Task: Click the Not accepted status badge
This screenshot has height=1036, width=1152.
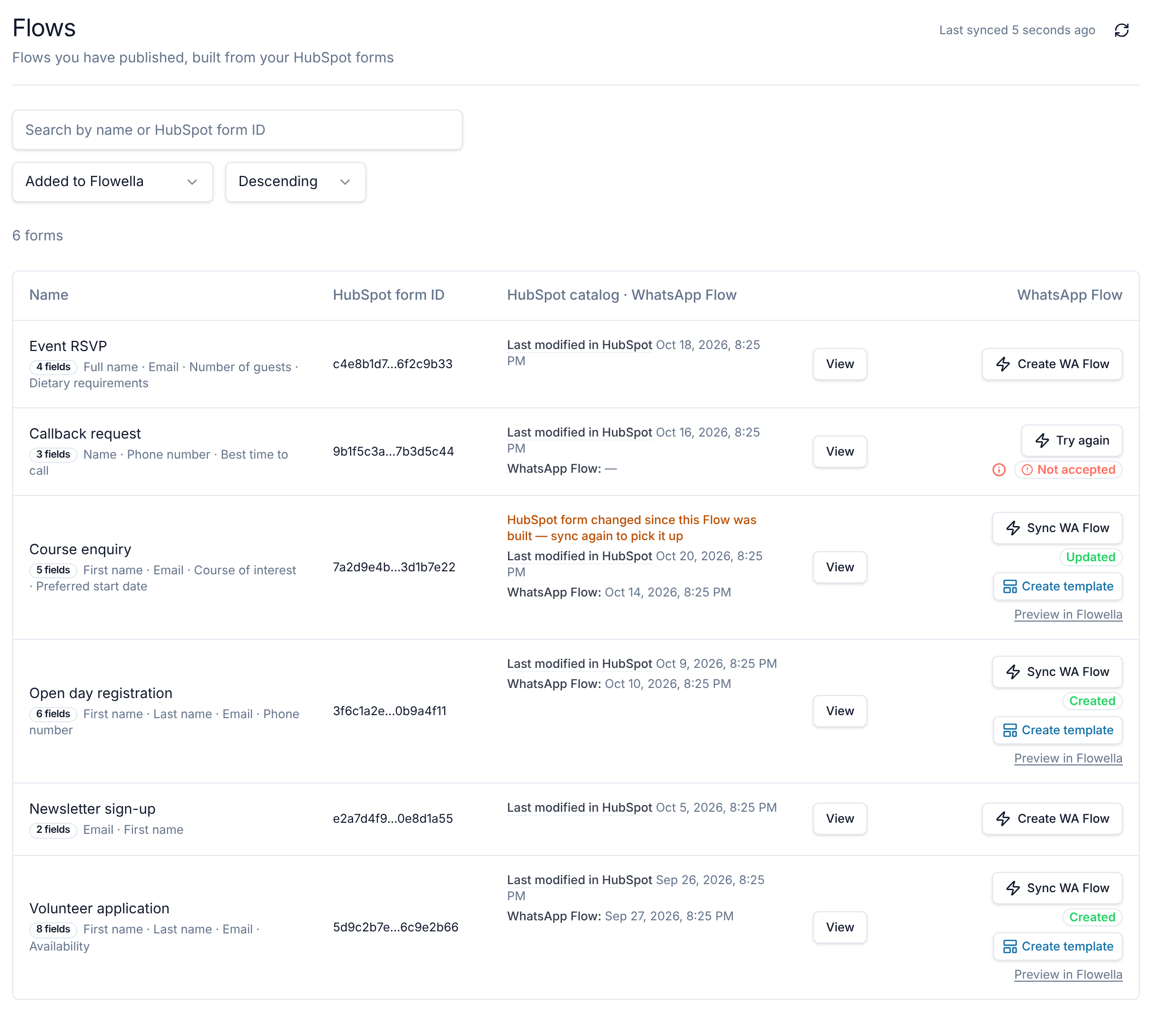Action: 1067,470
